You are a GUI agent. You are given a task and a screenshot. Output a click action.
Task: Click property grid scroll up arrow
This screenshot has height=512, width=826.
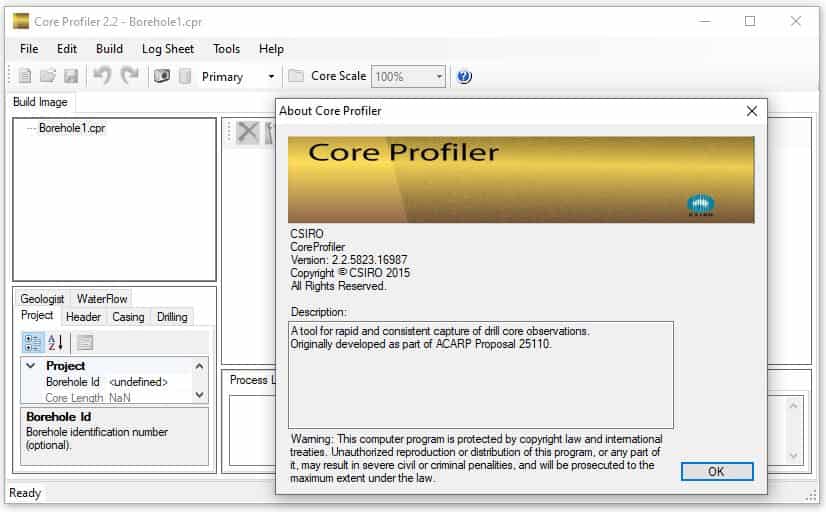pyautogui.click(x=199, y=366)
